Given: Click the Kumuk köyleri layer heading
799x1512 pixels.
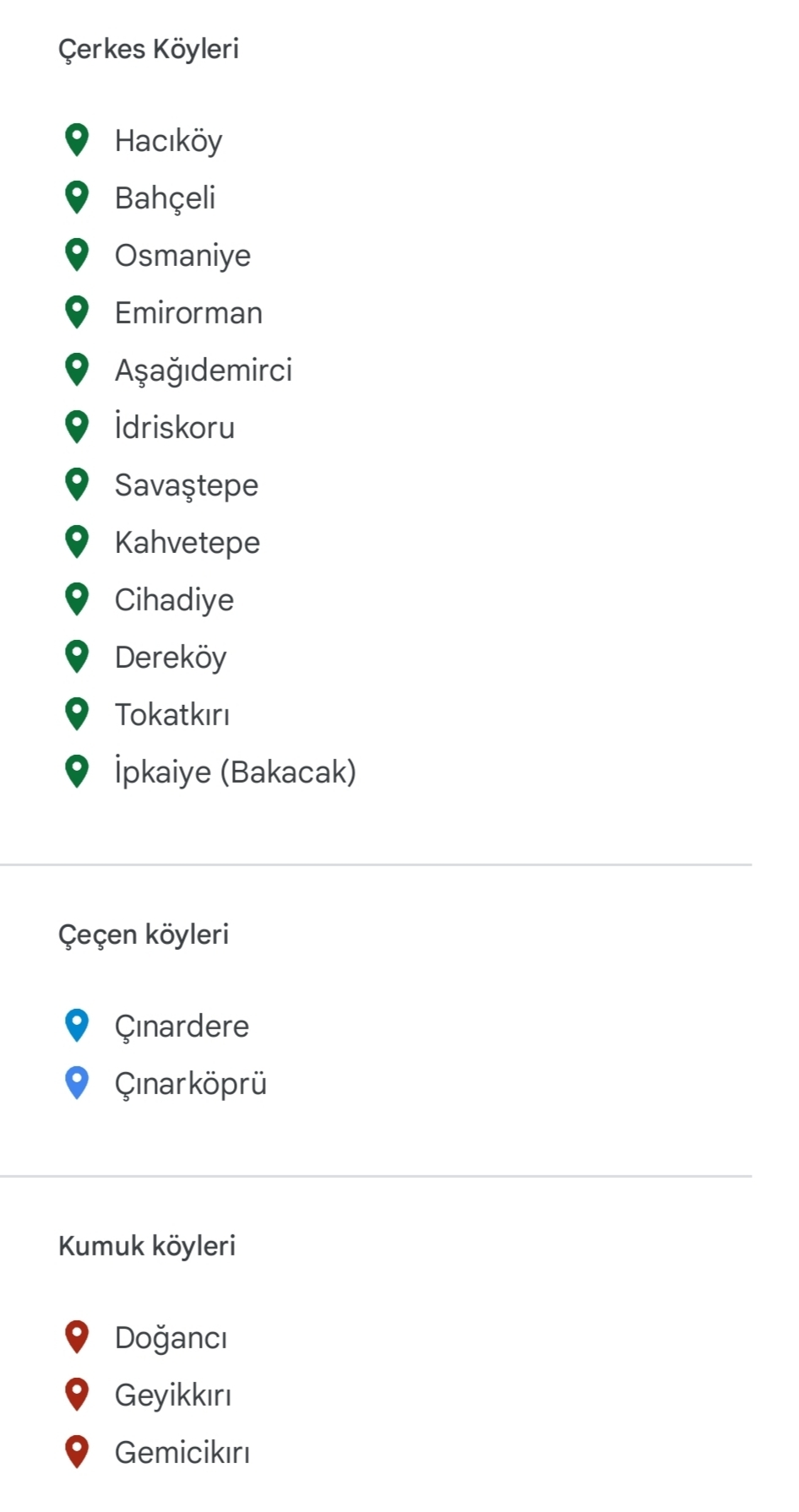Looking at the screenshot, I should click(147, 1246).
